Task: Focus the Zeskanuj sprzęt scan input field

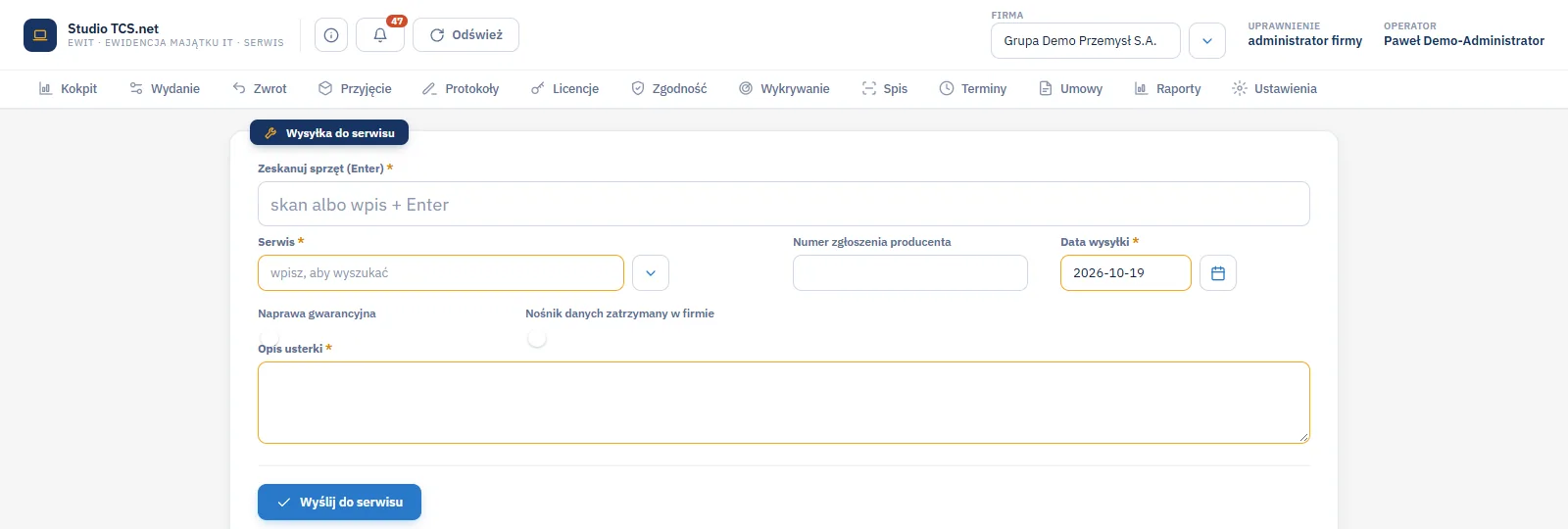Action: pyautogui.click(x=784, y=204)
